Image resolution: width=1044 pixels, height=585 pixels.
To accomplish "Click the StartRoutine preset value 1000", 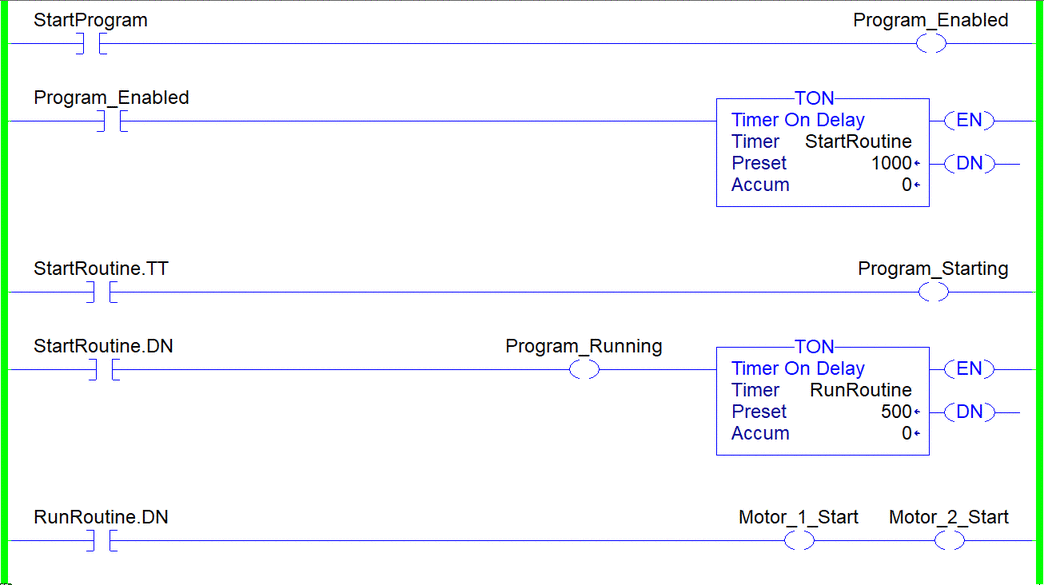I will (891, 163).
